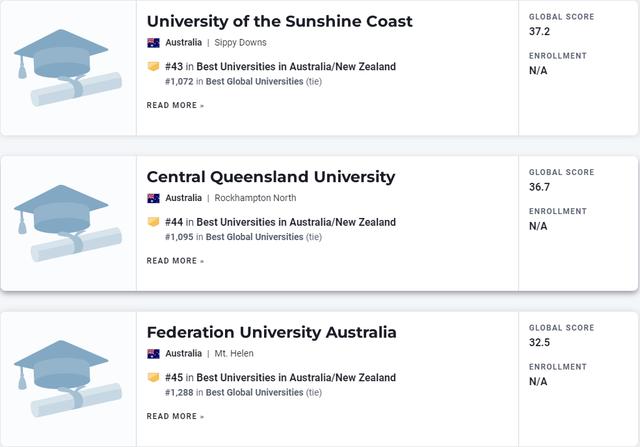Open #43 Best Universities in Australia/New Zealand link

pyautogui.click(x=280, y=67)
